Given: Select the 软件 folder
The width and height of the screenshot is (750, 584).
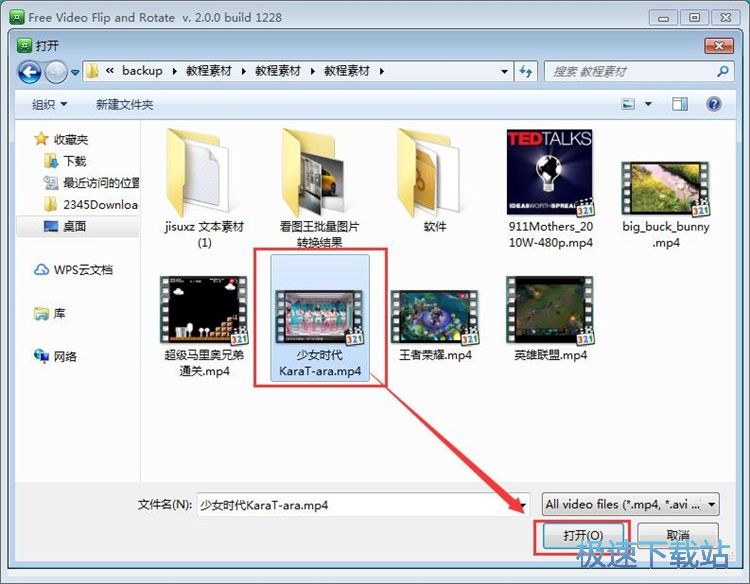Looking at the screenshot, I should point(434,181).
